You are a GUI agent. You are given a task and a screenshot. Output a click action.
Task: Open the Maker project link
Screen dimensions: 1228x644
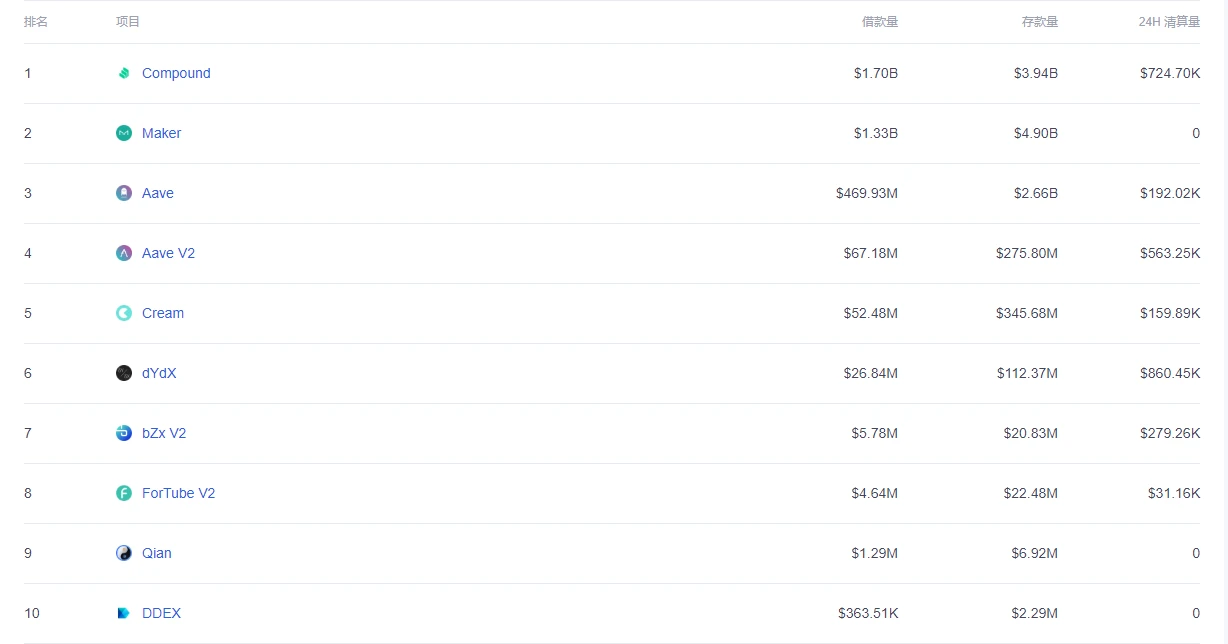(161, 133)
